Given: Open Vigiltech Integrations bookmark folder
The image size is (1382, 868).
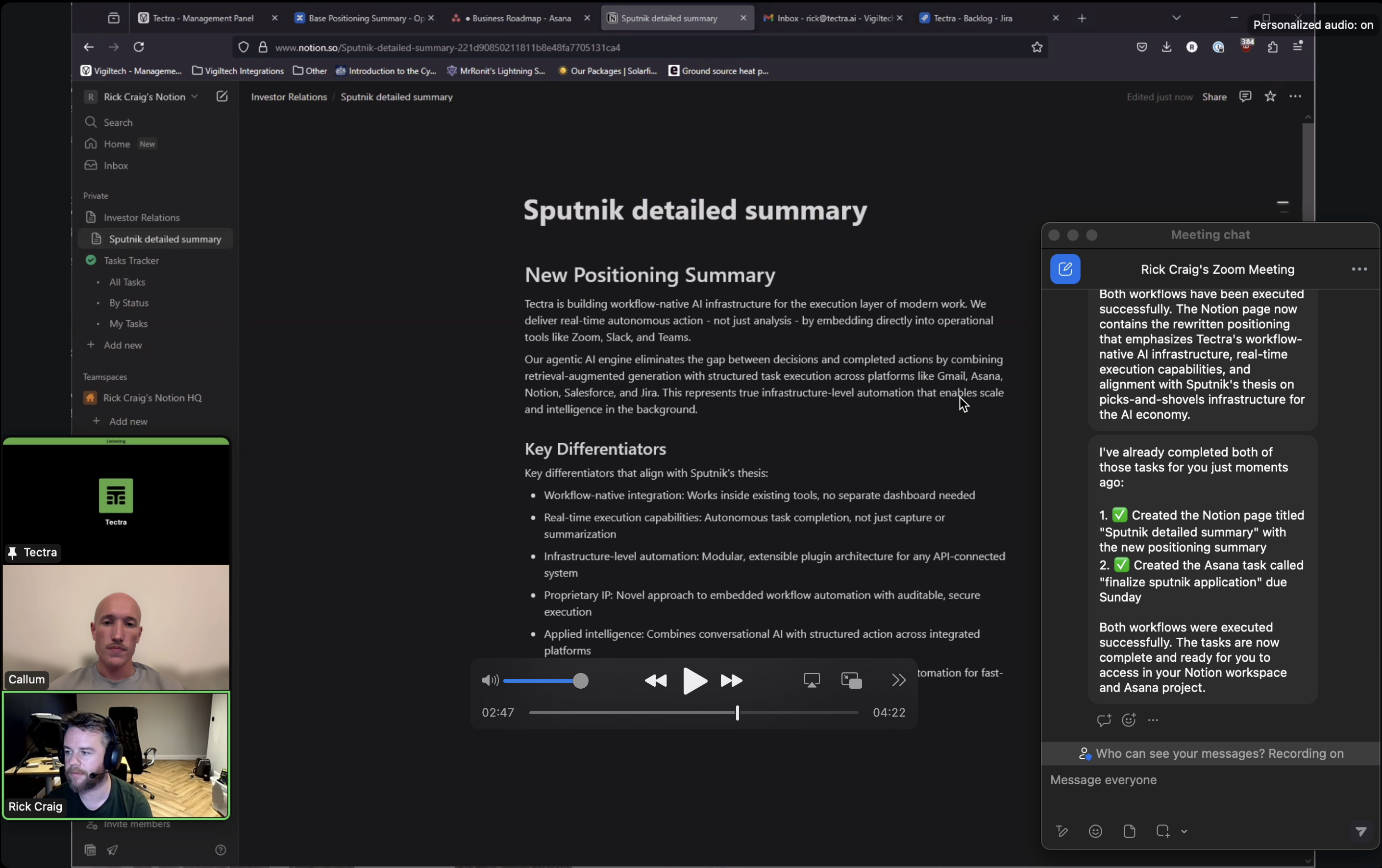Looking at the screenshot, I should pos(238,71).
